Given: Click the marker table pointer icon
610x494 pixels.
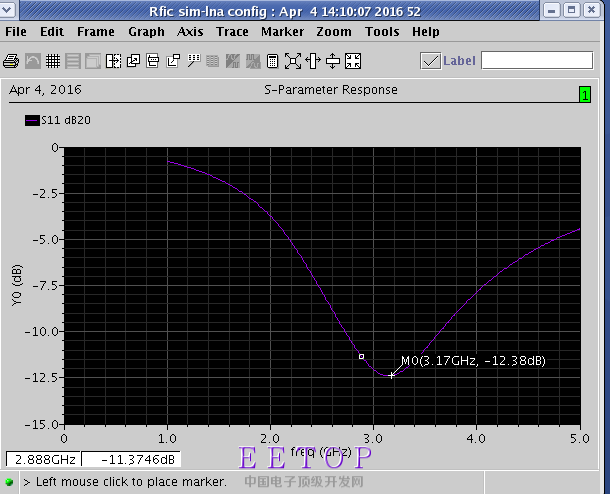Looking at the screenshot, I should (x=193, y=61).
